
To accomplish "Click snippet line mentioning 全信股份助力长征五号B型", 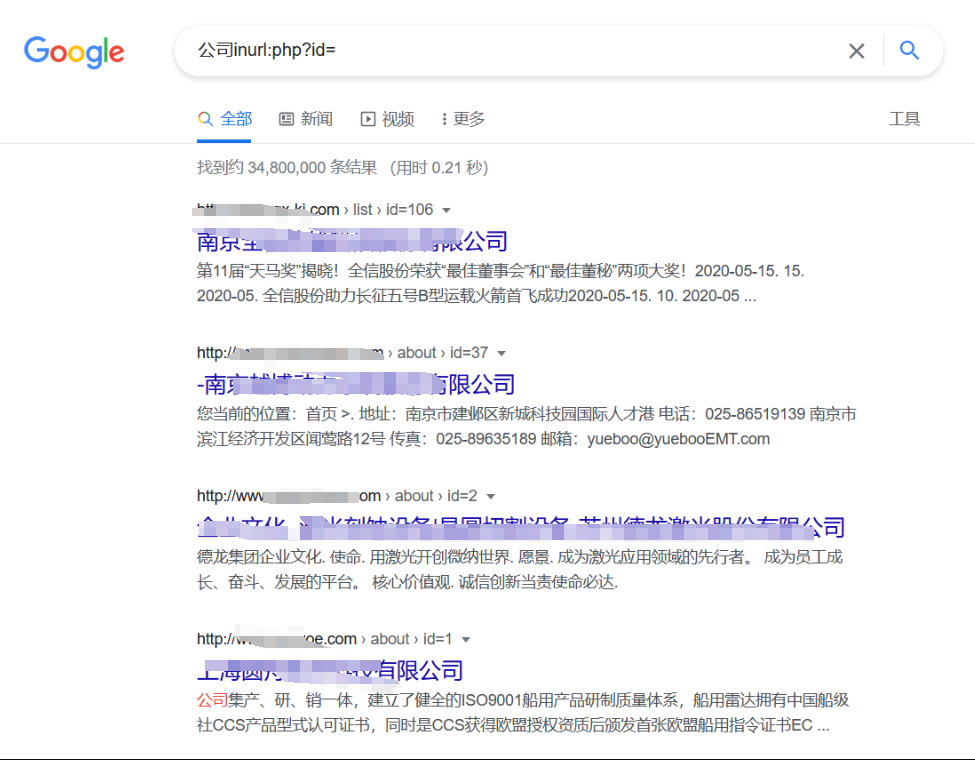I will 476,296.
